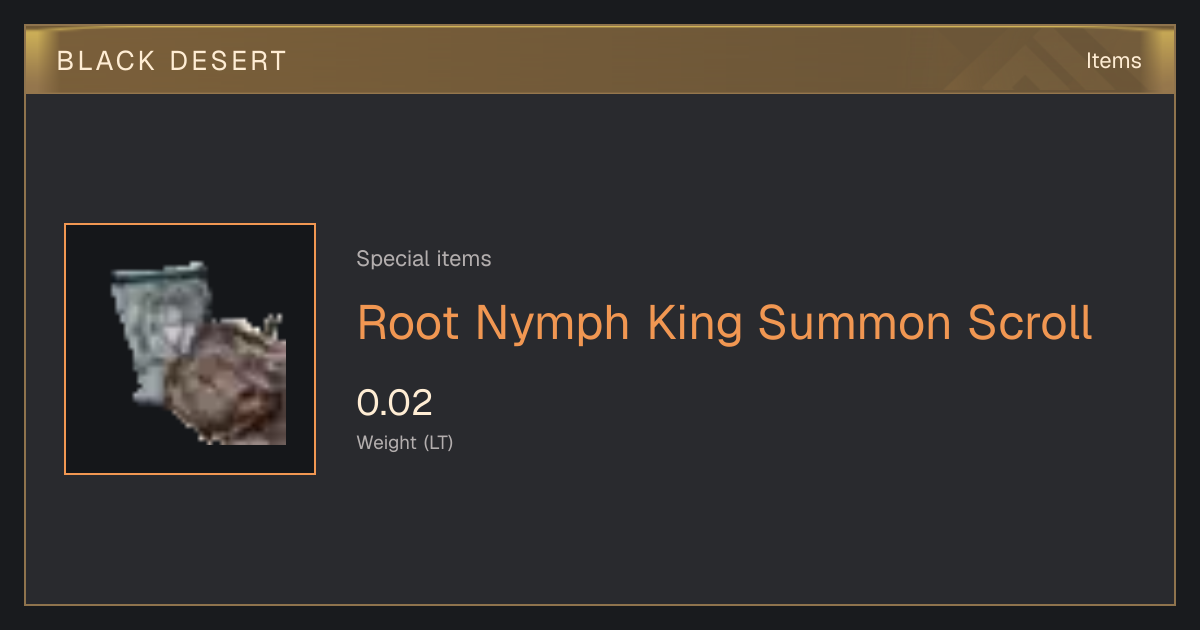Select the Special items category label
Image resolution: width=1200 pixels, height=630 pixels.
tap(424, 259)
